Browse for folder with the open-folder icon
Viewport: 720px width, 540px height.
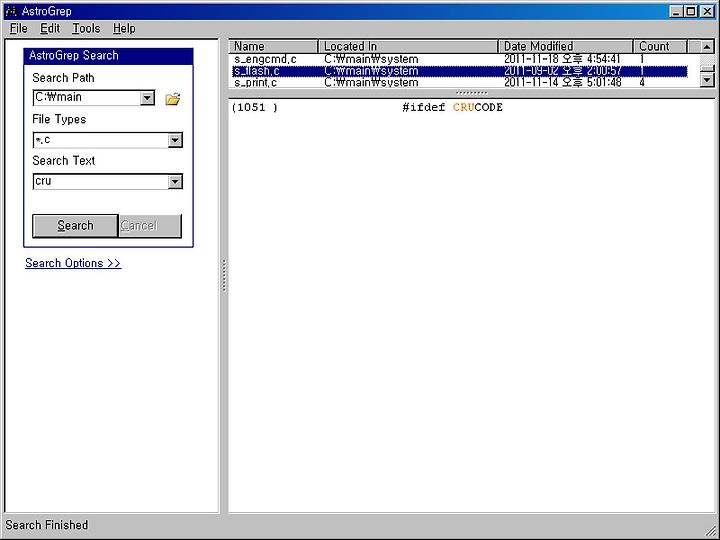[x=173, y=98]
